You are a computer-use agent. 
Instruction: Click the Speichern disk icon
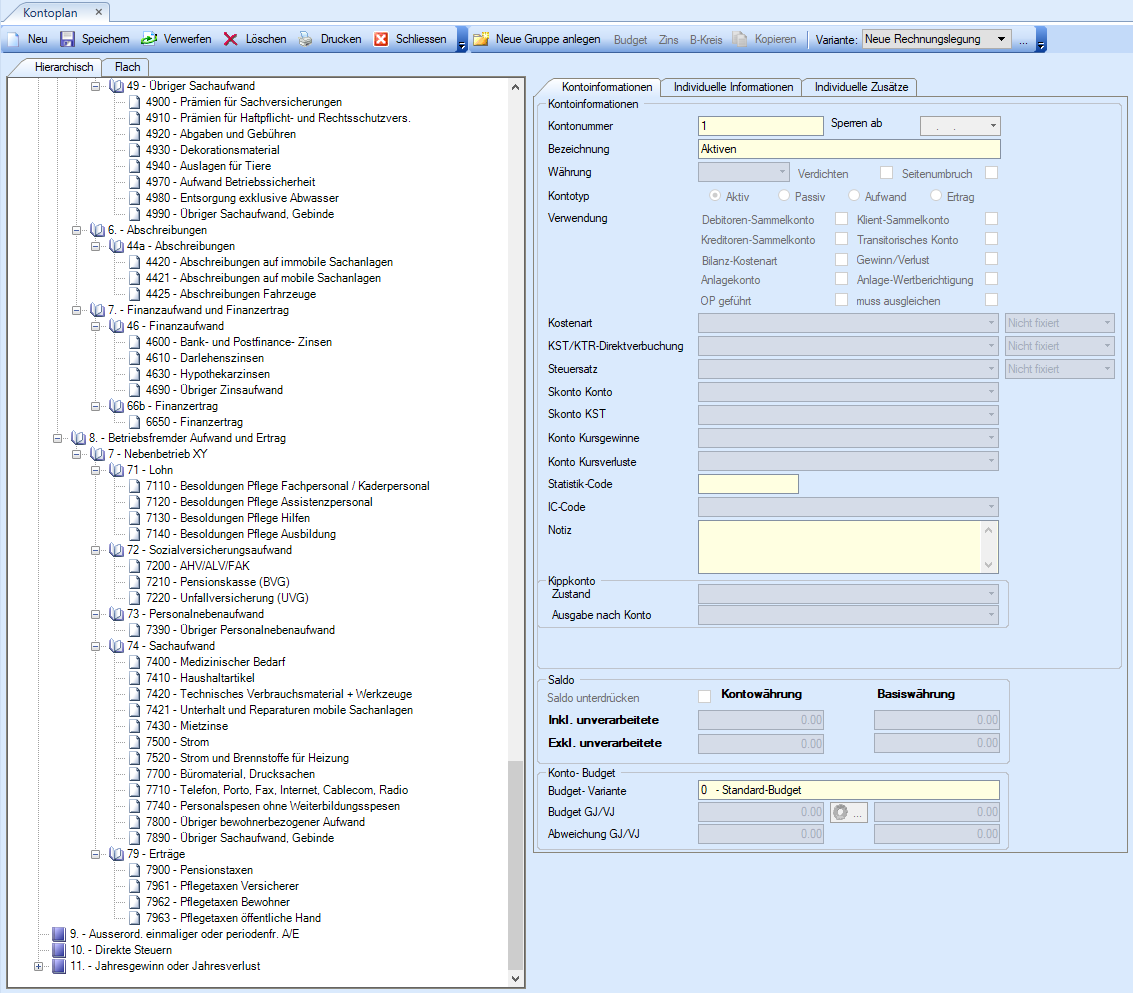point(67,39)
